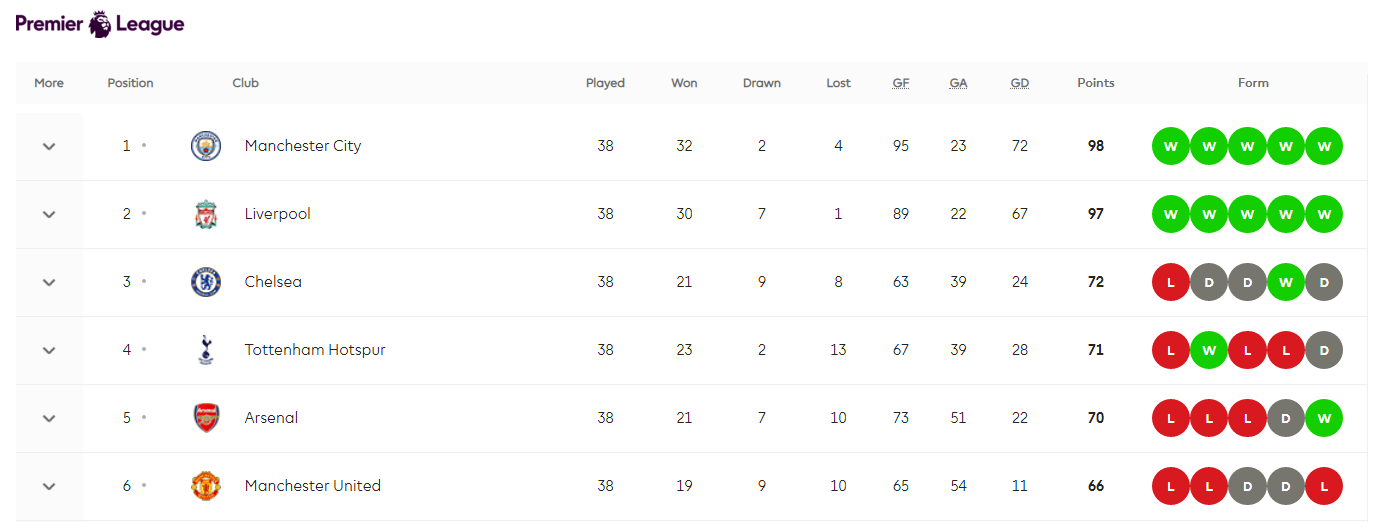Expand the Manchester United row
This screenshot has height=522, width=1389.
coord(49,486)
